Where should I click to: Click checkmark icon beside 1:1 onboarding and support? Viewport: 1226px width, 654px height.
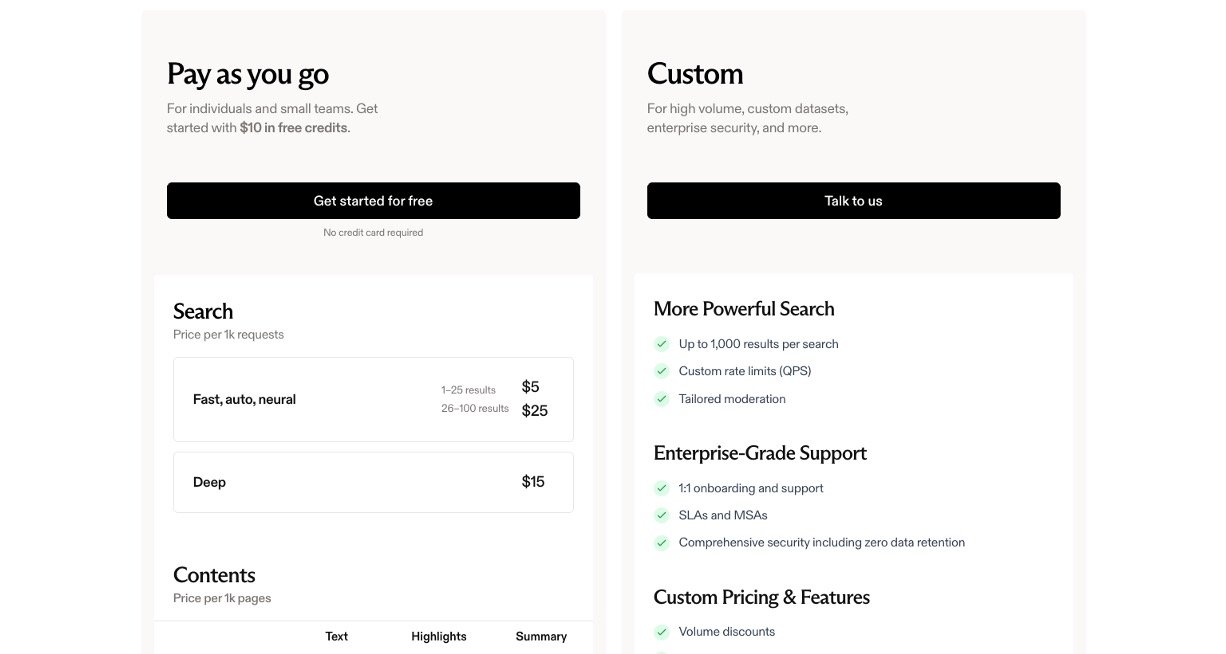[x=661, y=488]
